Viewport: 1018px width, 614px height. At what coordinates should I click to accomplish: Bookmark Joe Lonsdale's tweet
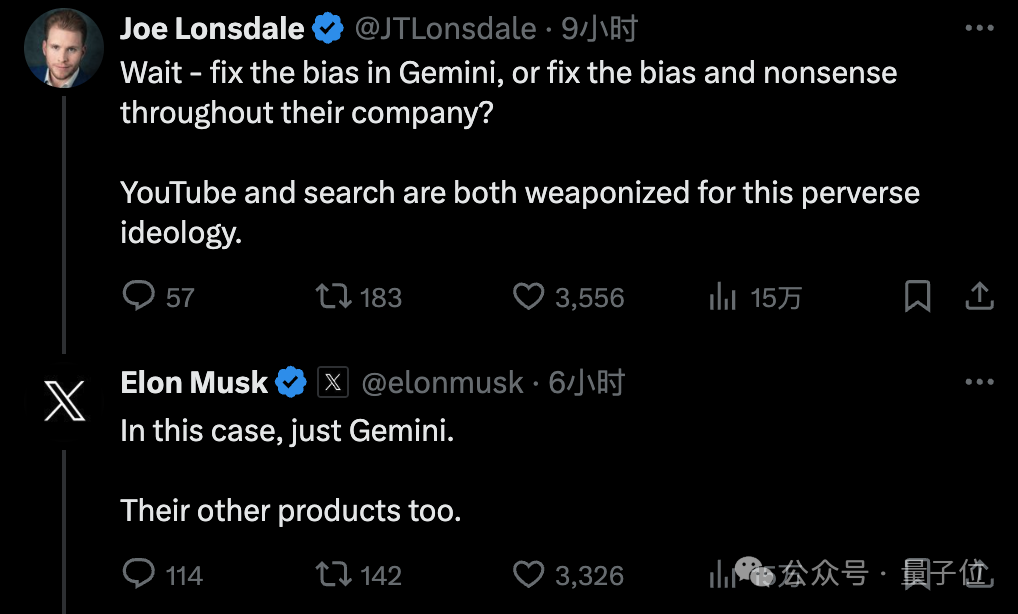(917, 296)
